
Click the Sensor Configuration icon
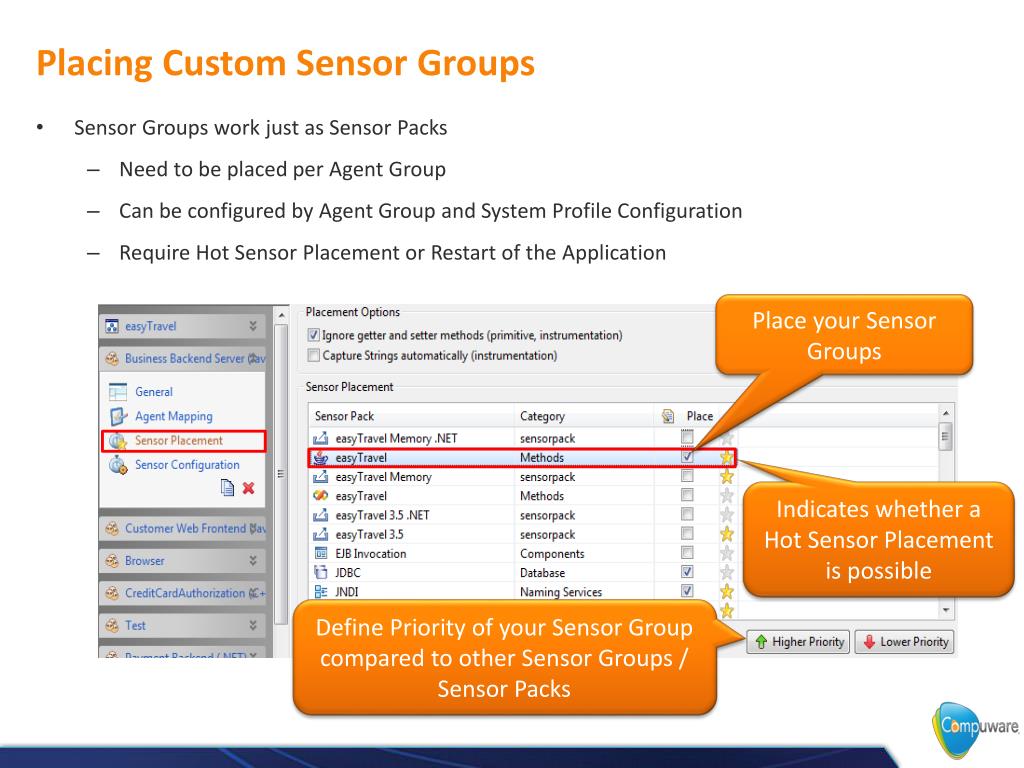118,465
